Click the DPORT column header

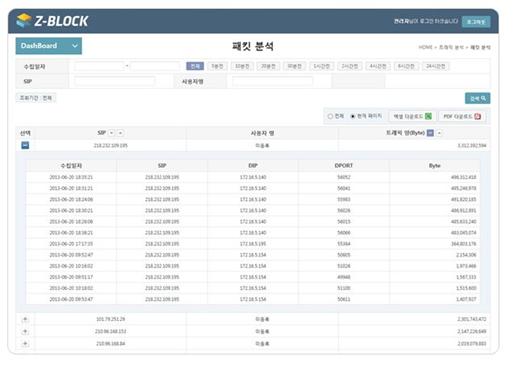(x=344, y=166)
